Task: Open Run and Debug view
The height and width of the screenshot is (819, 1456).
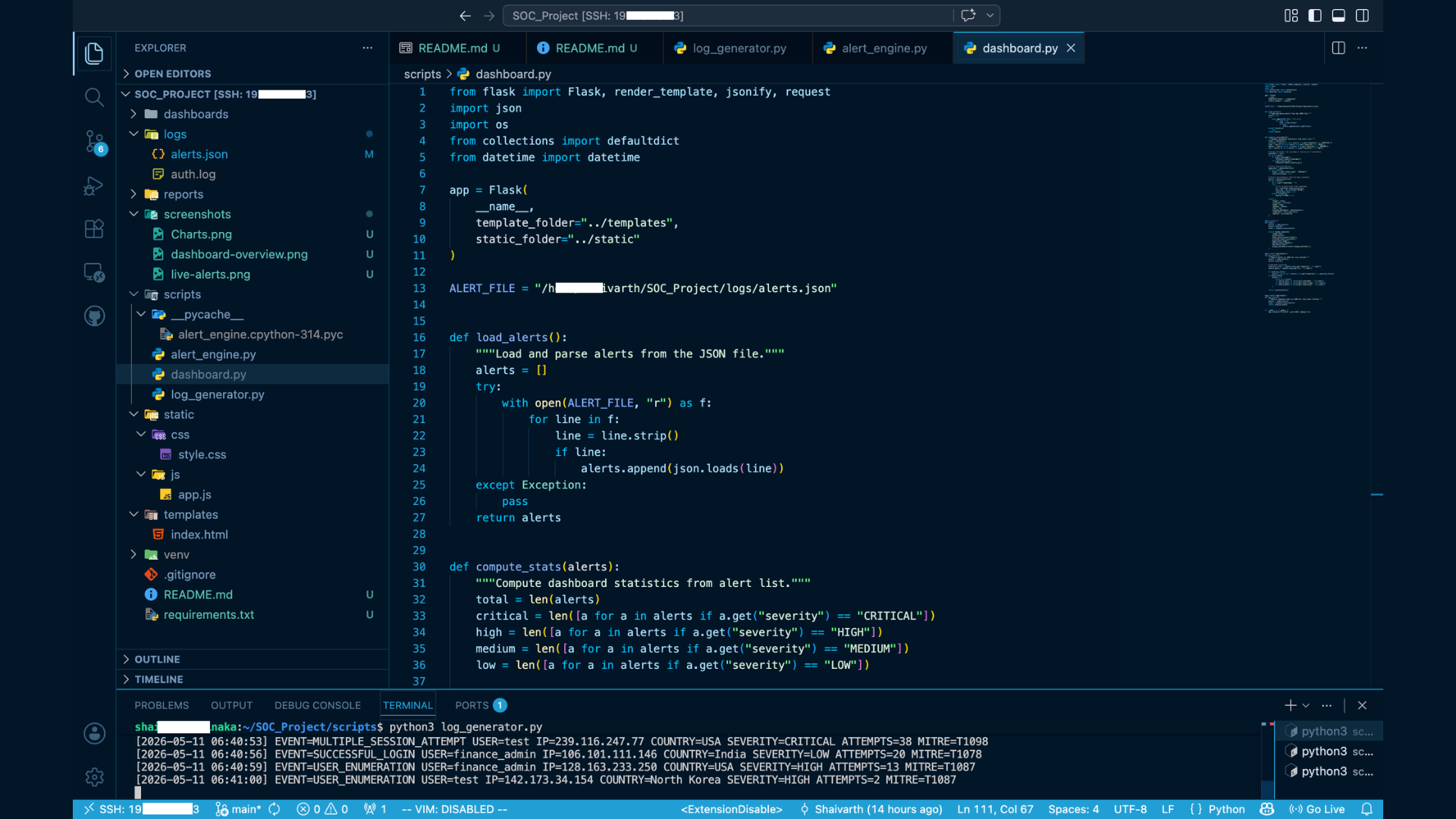Action: [x=94, y=185]
